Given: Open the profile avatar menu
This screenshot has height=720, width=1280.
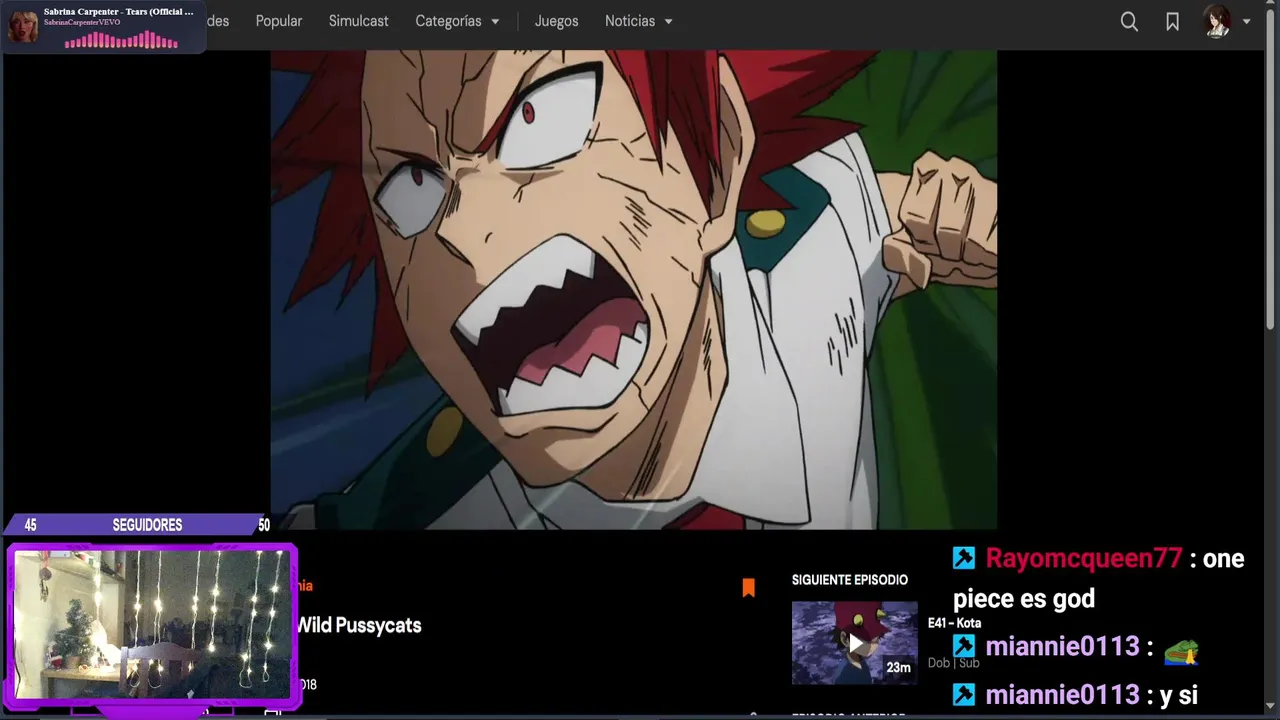Looking at the screenshot, I should [x=1217, y=21].
